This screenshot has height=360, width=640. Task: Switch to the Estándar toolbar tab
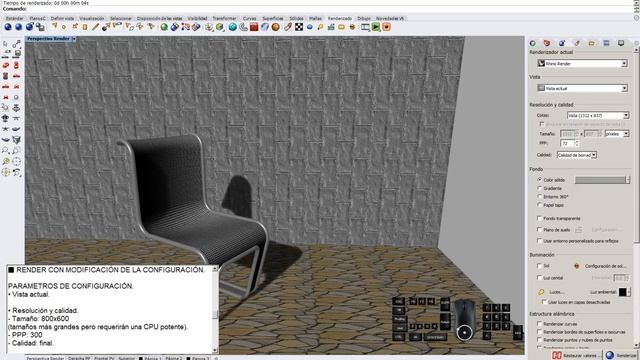click(14, 18)
